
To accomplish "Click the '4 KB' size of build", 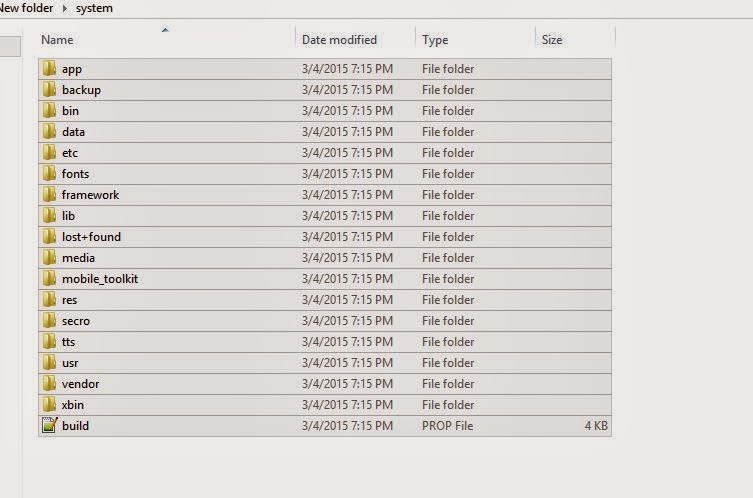I will [x=596, y=426].
